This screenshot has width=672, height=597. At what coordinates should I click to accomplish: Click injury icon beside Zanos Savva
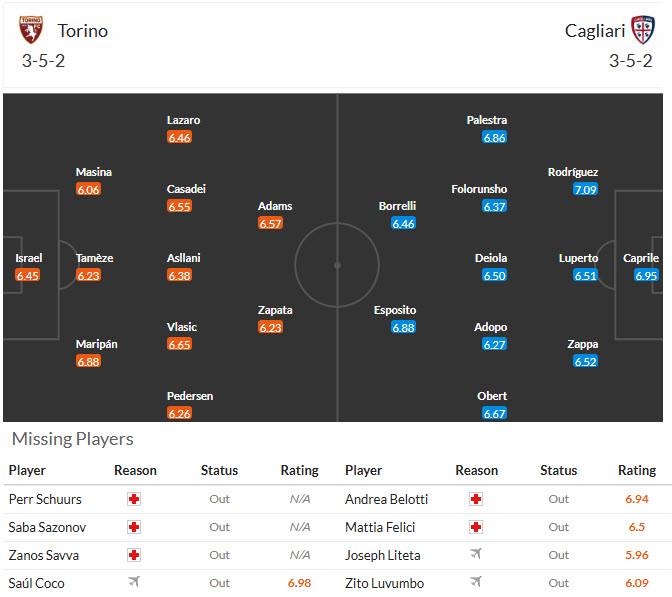[134, 555]
